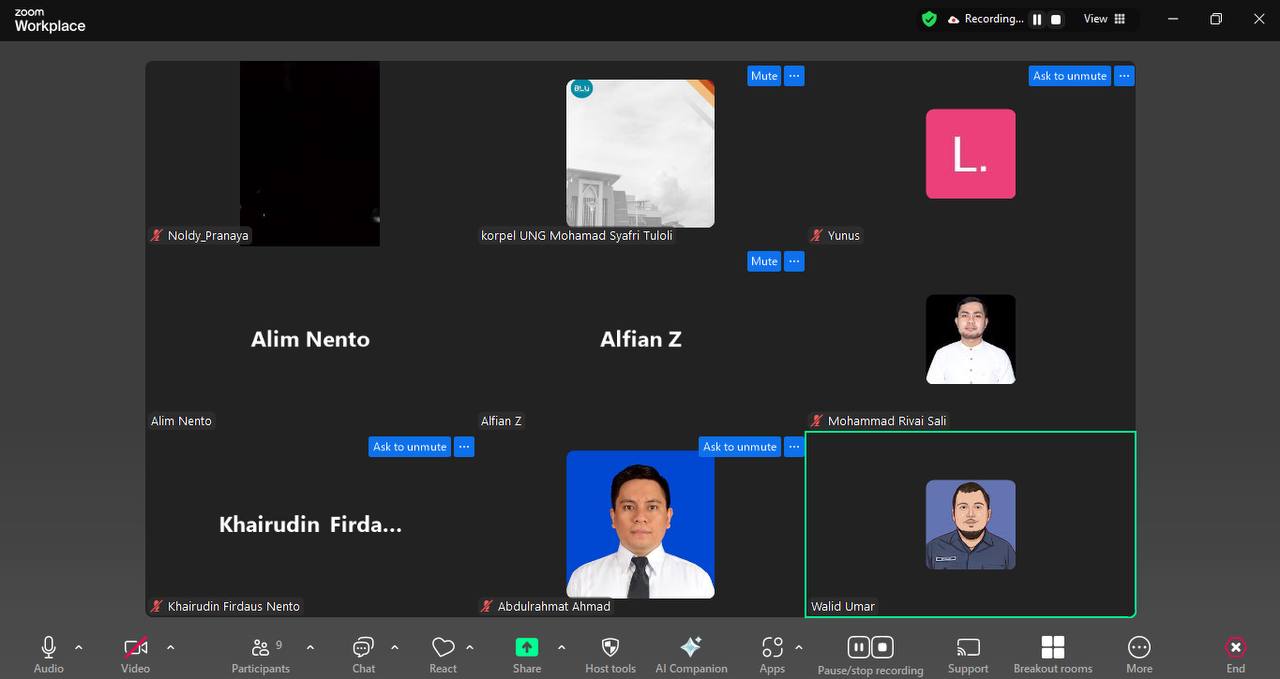Open AI Companion sparkle icon
The width and height of the screenshot is (1280, 679).
tap(690, 647)
